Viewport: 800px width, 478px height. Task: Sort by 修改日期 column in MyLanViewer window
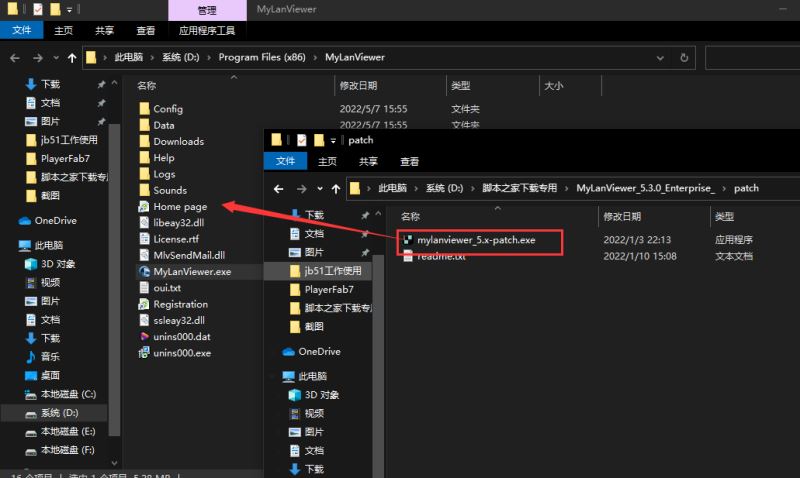(x=358, y=86)
